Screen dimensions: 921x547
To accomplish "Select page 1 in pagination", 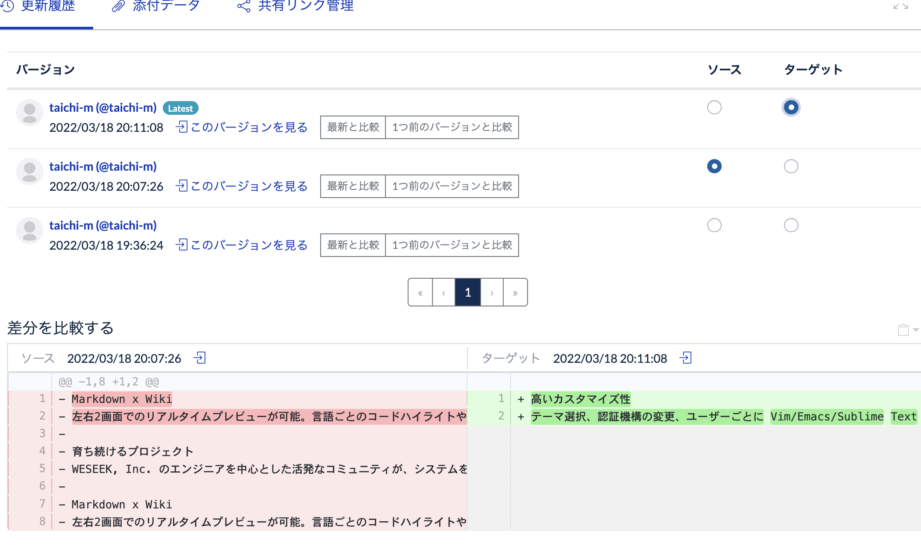I will pyautogui.click(x=468, y=292).
